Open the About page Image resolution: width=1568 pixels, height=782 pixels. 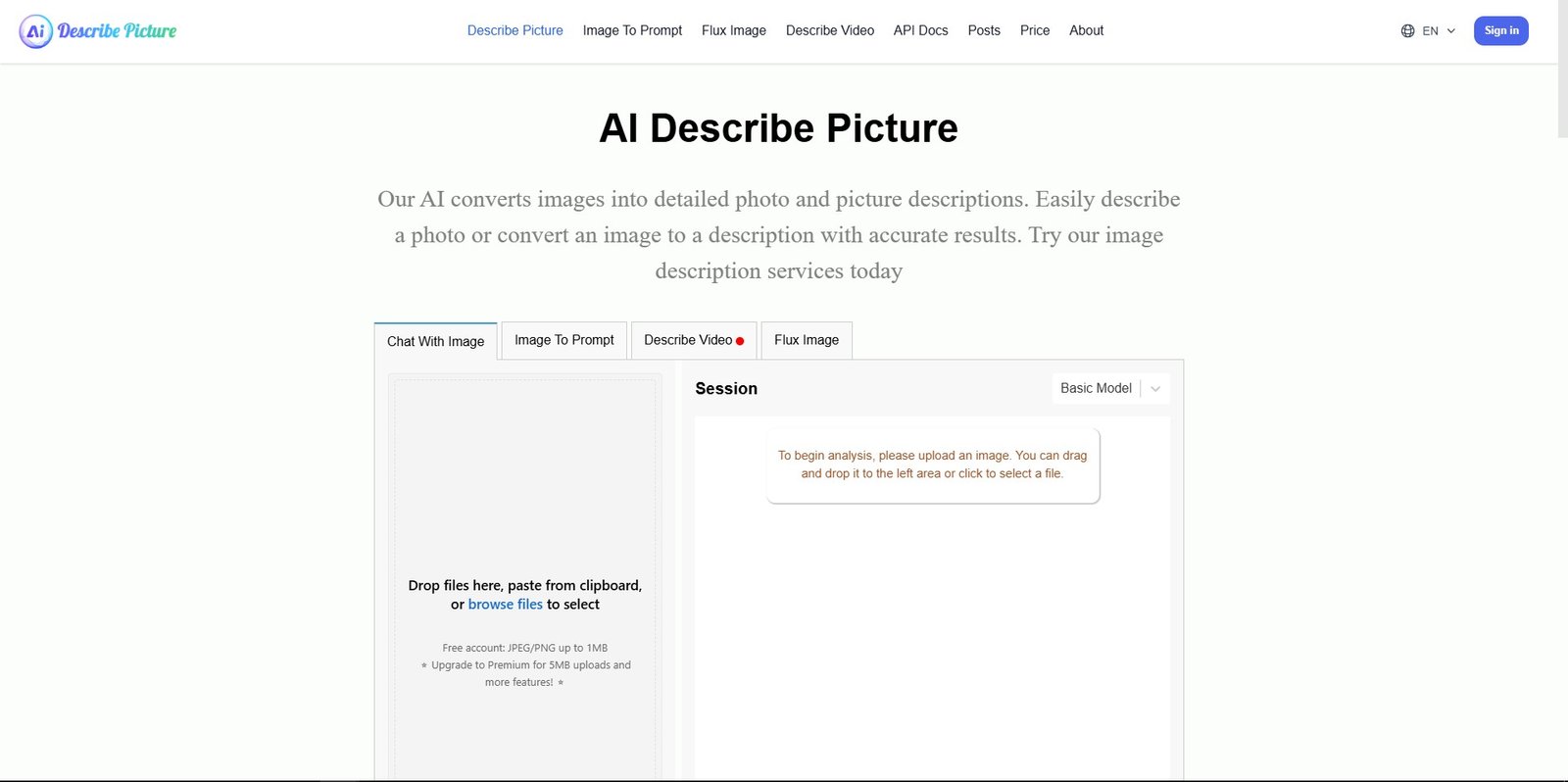(x=1086, y=30)
